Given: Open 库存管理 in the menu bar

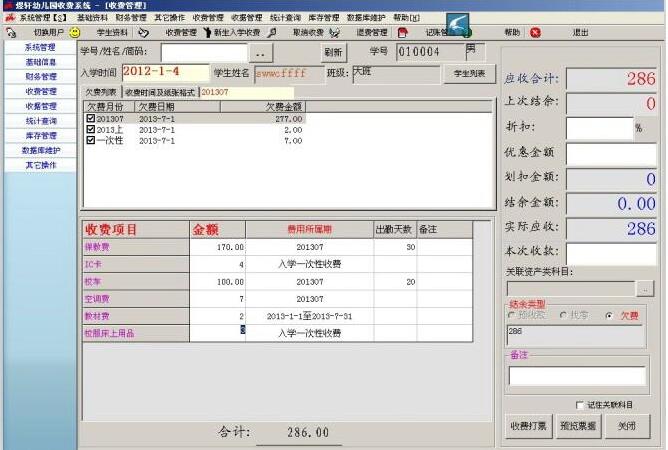Looking at the screenshot, I should click(324, 18).
